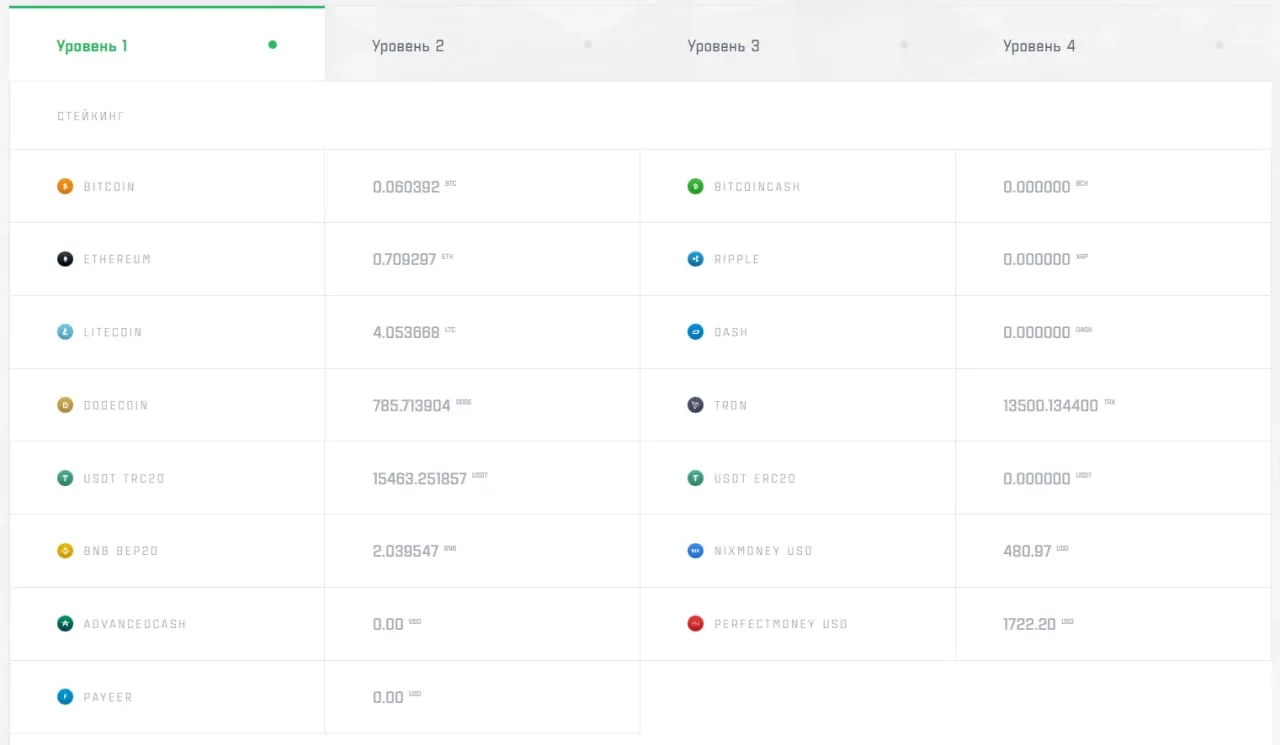Click the Ripple coin icon
The width and height of the screenshot is (1280, 745).
[x=695, y=259]
